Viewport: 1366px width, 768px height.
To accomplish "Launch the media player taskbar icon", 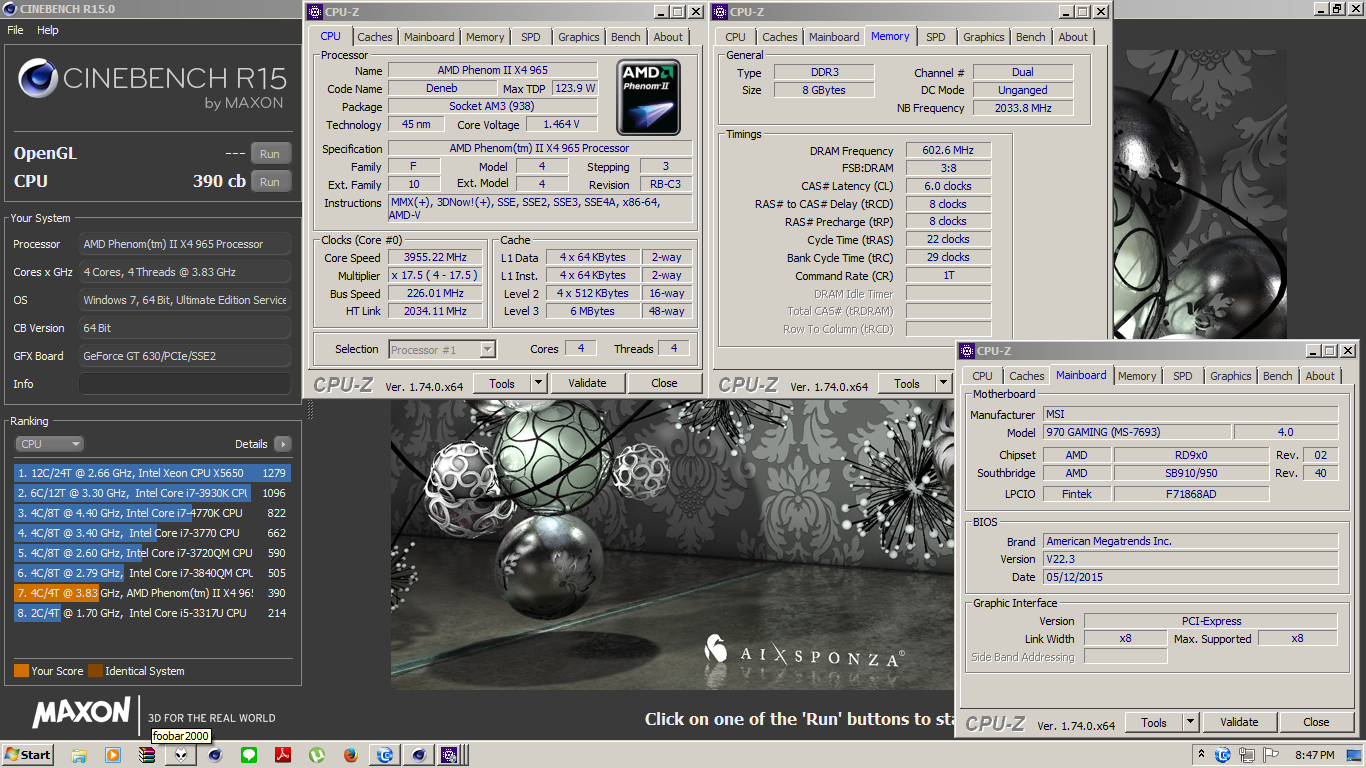I will [113, 755].
